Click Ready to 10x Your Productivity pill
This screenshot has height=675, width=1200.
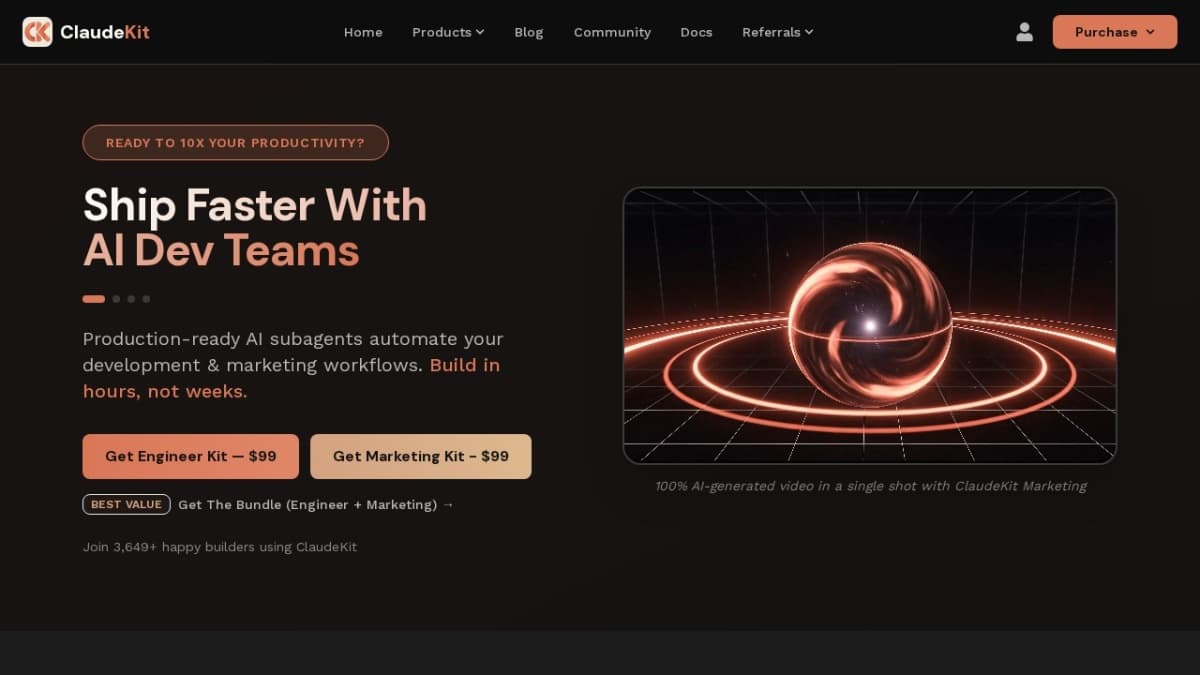(x=235, y=143)
